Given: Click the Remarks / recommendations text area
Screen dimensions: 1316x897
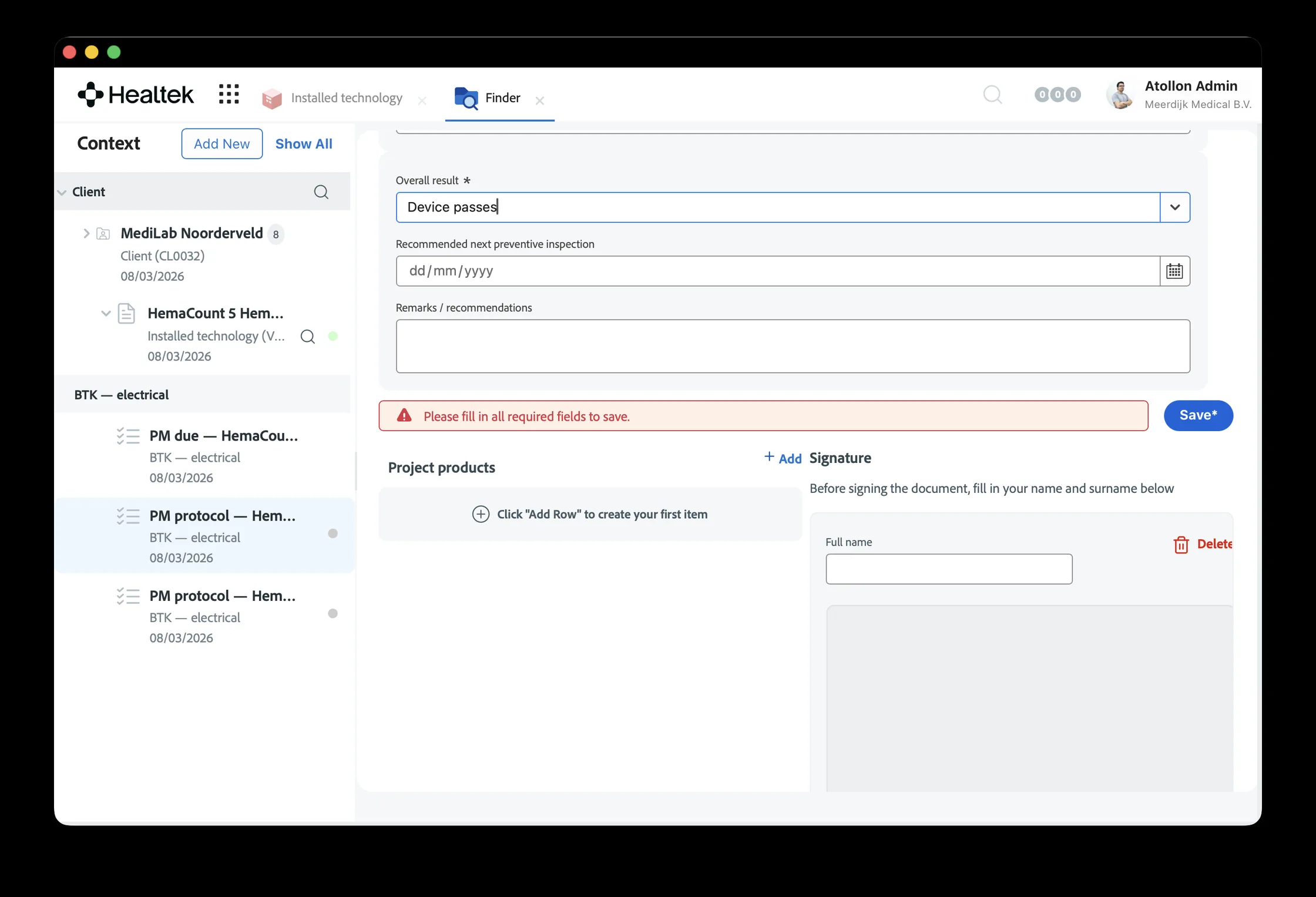Looking at the screenshot, I should tap(793, 346).
